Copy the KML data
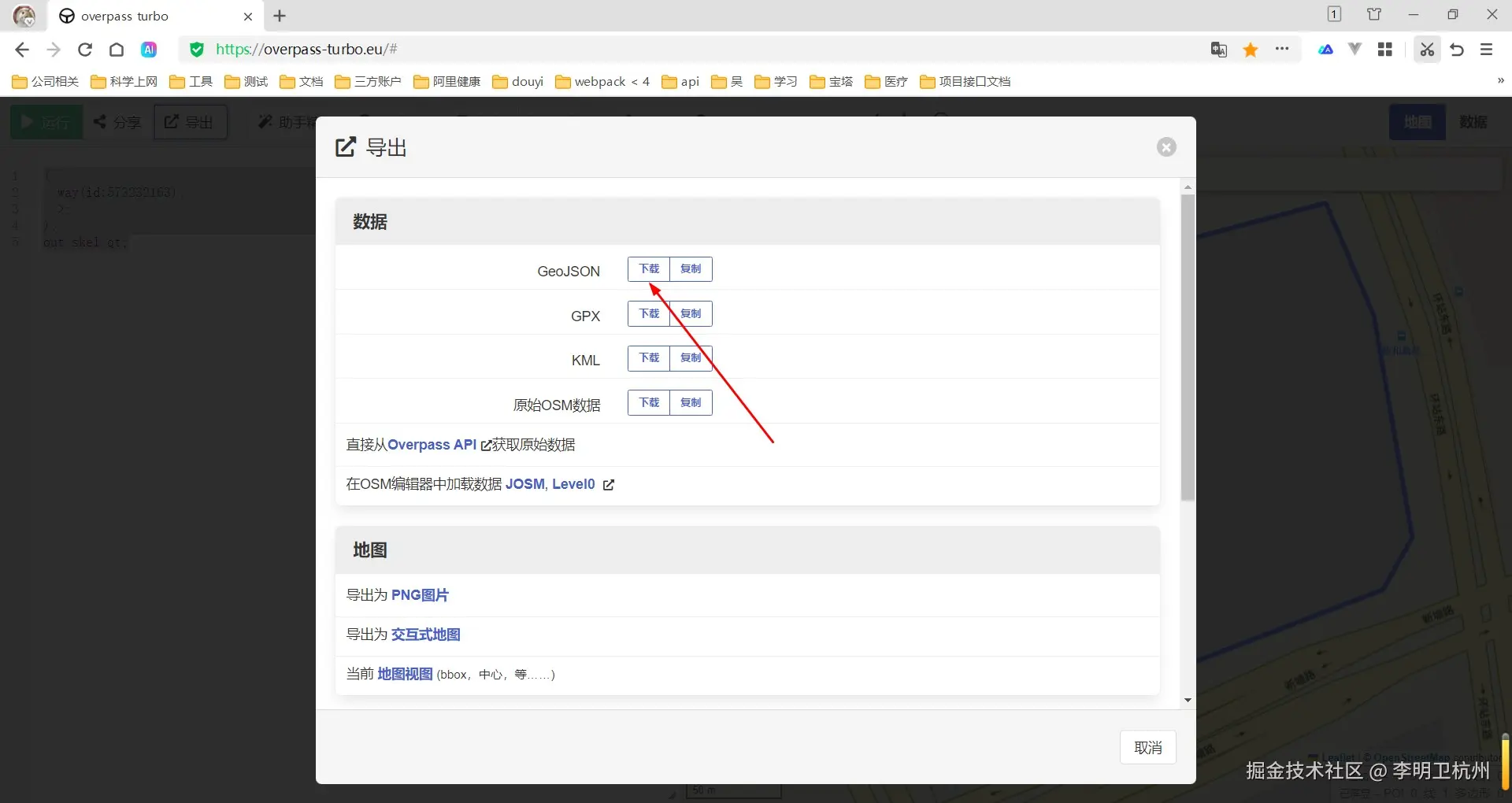Viewport: 1512px width, 803px height. click(691, 358)
